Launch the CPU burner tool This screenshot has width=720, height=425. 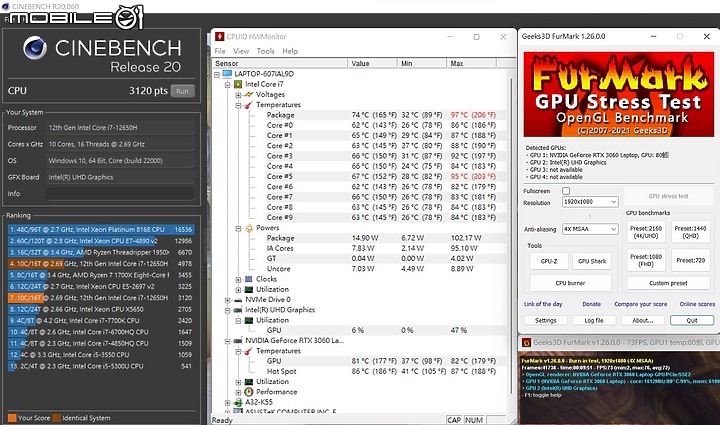pyautogui.click(x=570, y=283)
